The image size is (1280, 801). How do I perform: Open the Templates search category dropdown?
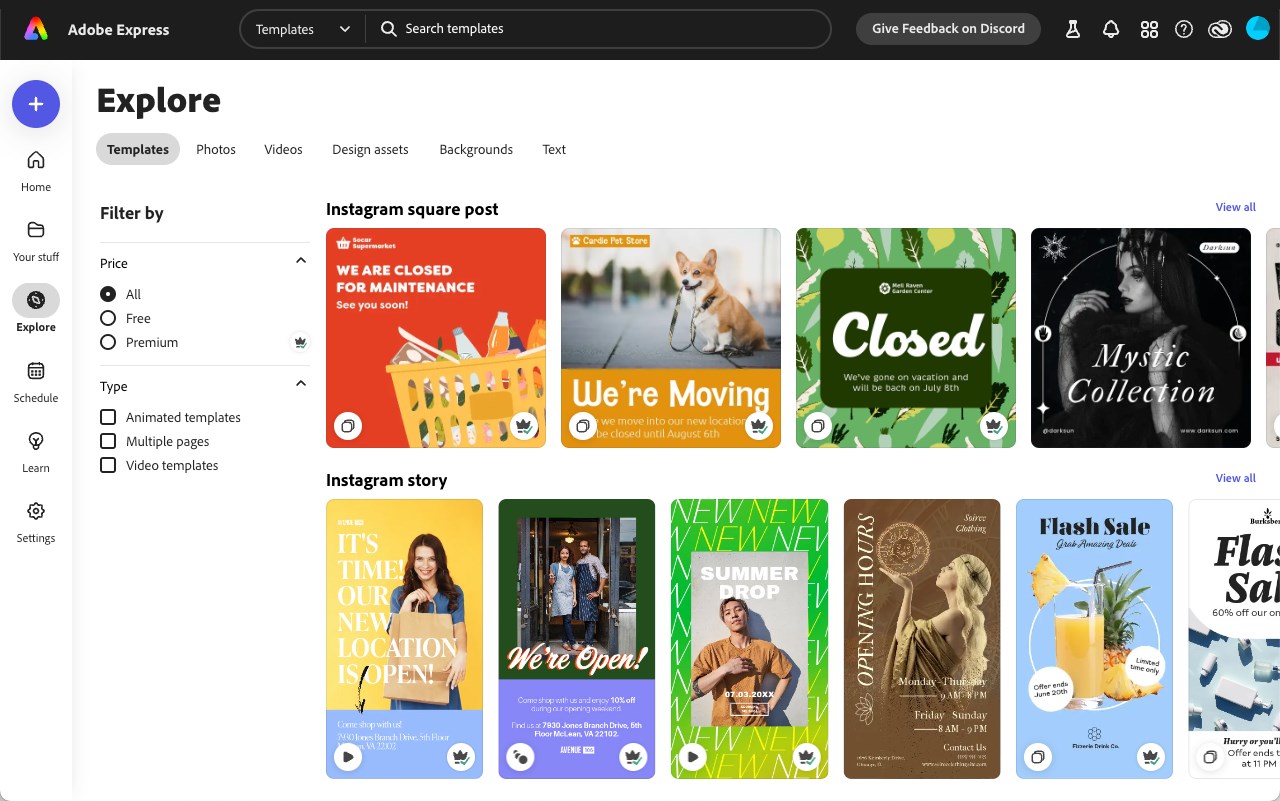300,29
